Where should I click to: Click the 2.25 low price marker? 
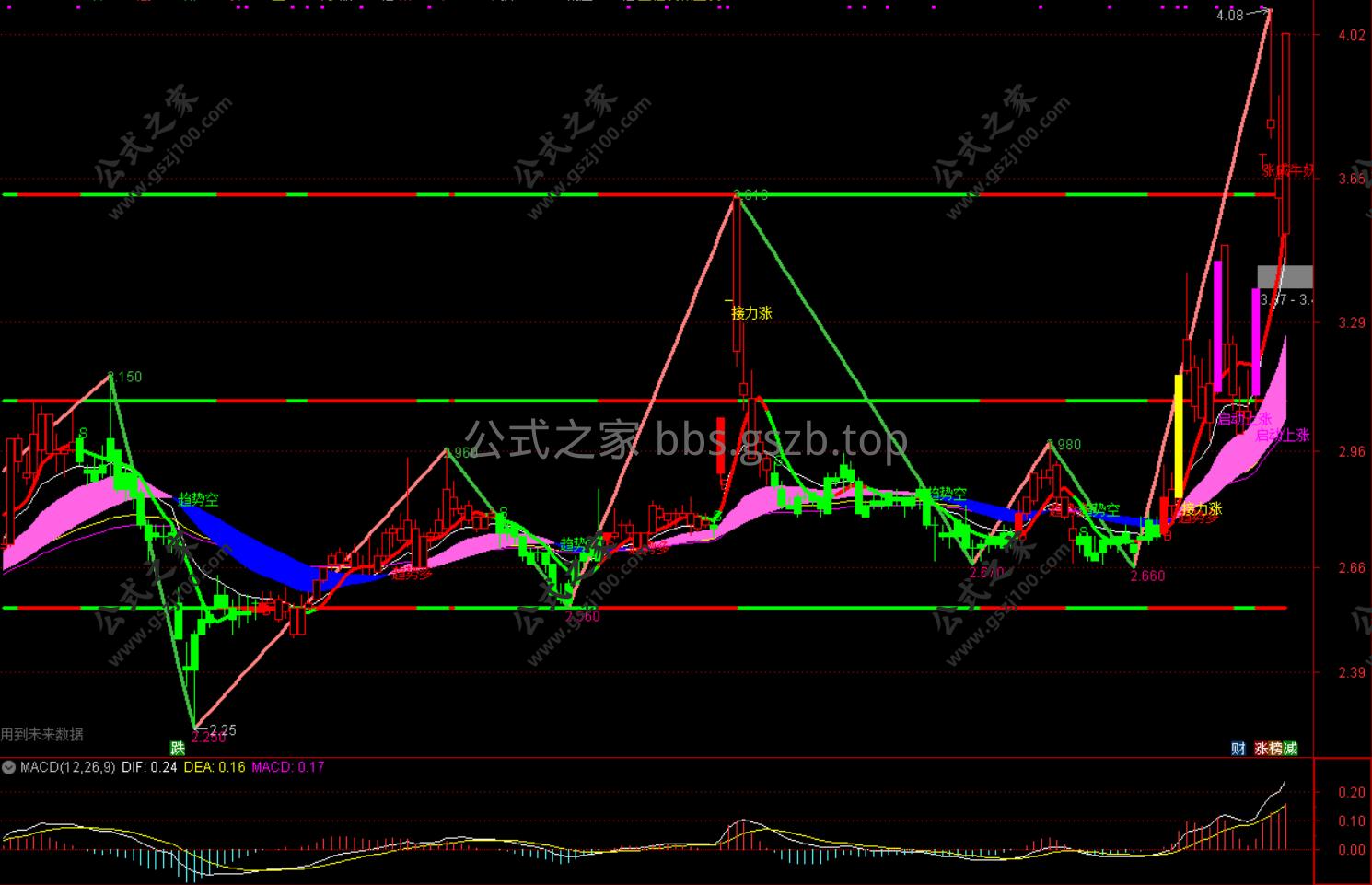[x=223, y=730]
